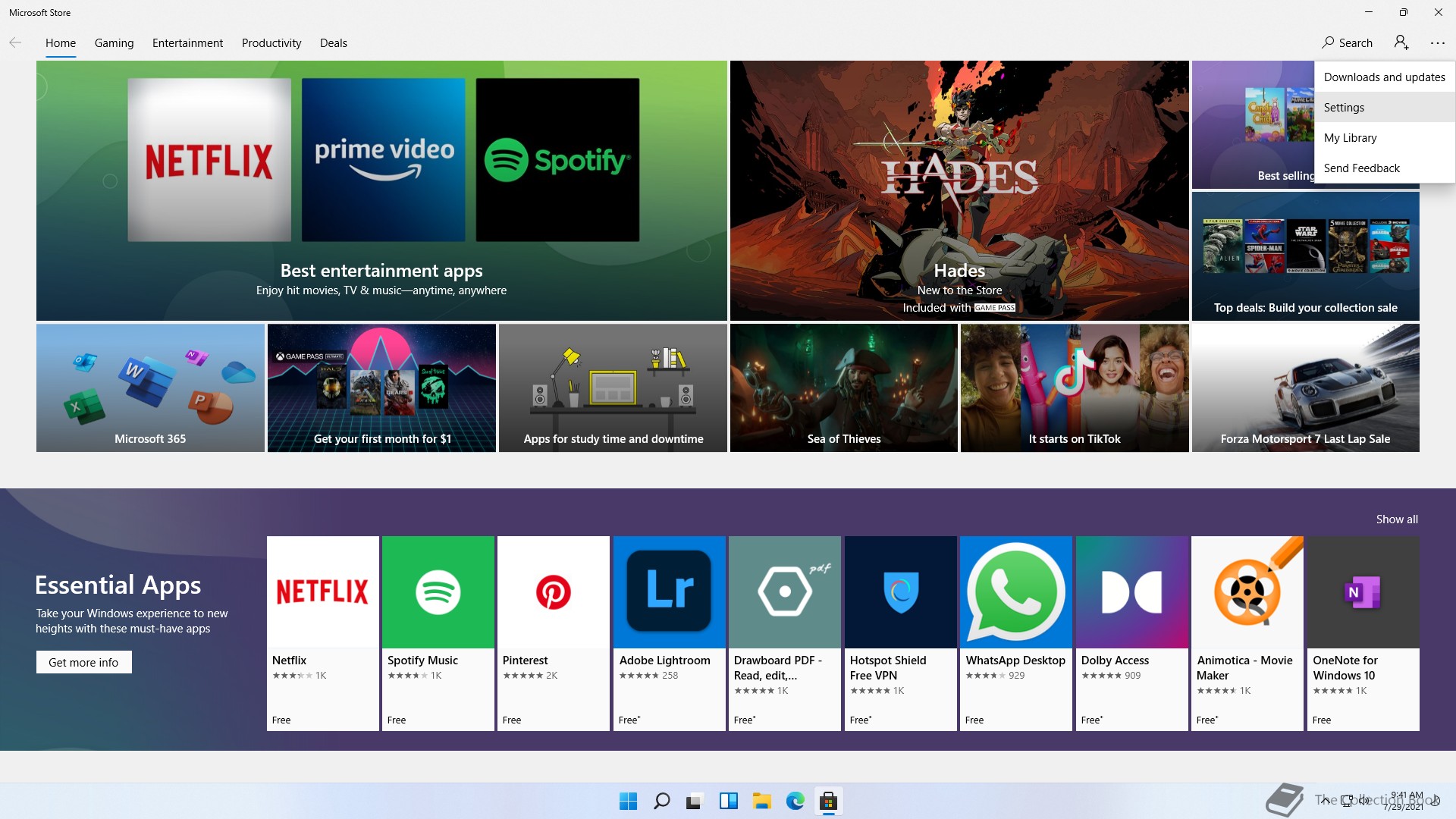Click the Spotify logo in banner
The image size is (1456, 819).
pos(557,160)
